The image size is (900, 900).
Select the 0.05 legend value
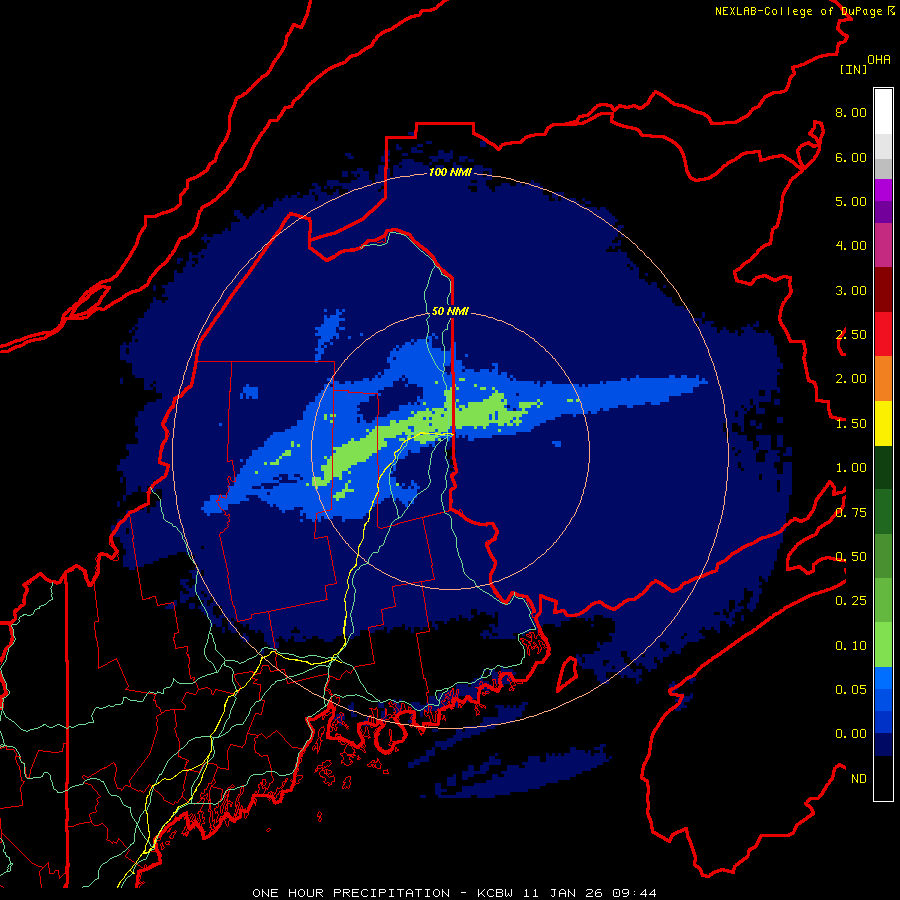851,689
